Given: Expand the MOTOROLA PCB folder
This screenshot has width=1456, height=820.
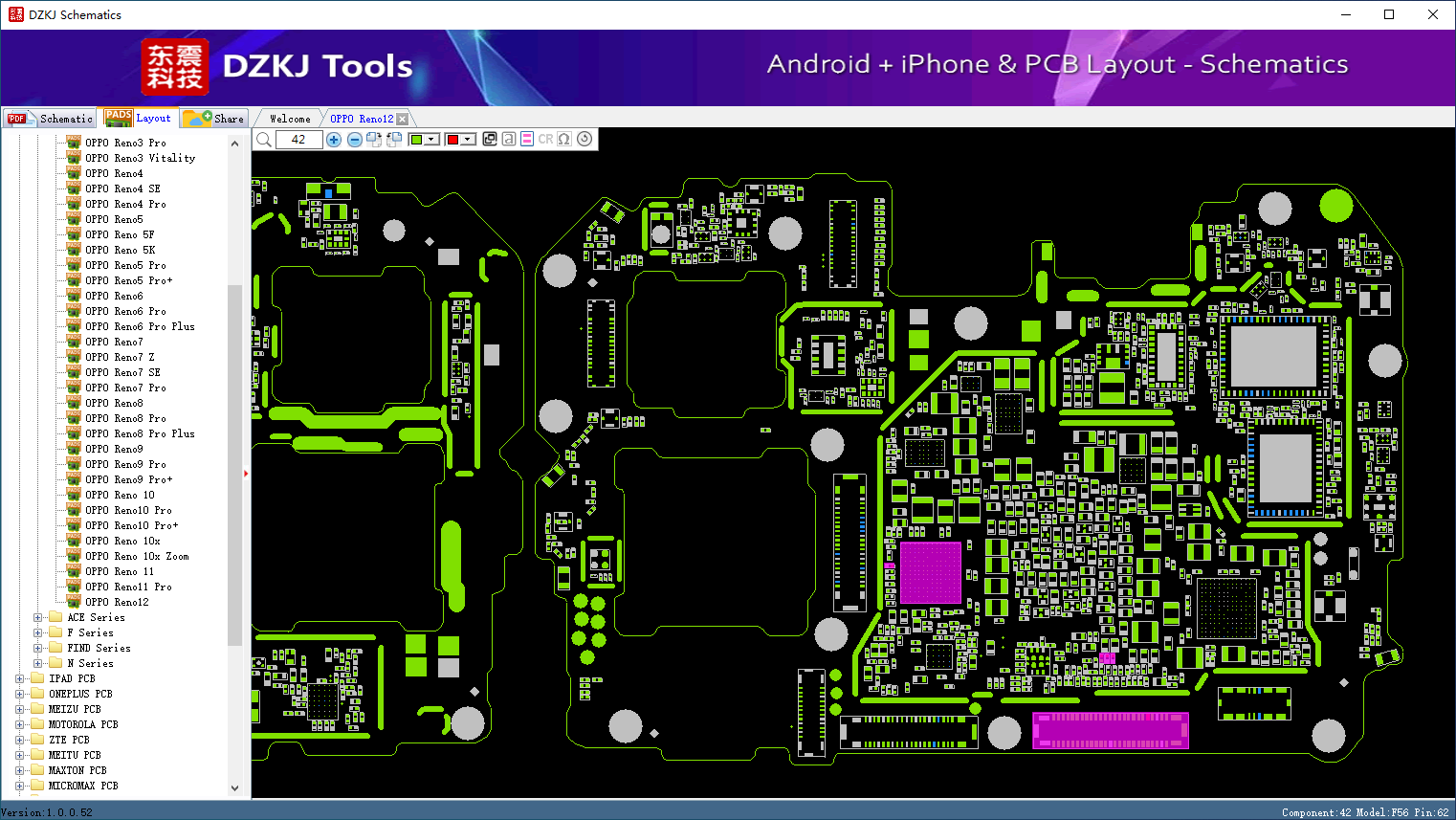Looking at the screenshot, I should click(x=20, y=724).
